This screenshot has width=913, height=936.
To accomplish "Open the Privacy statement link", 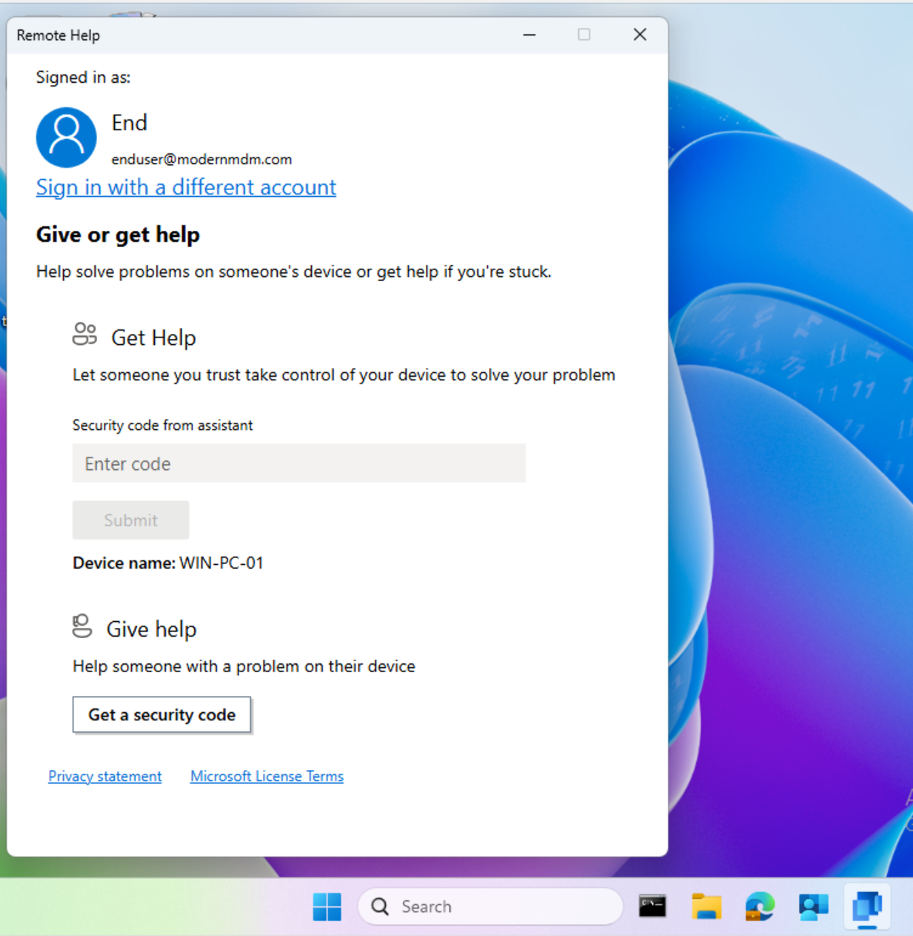I will (x=105, y=776).
